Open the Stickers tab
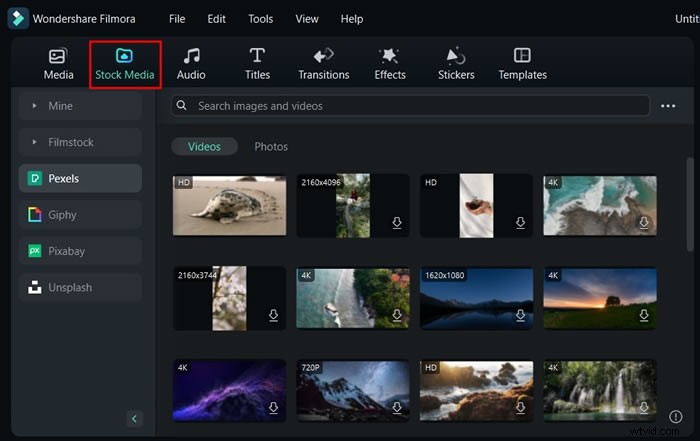 (x=456, y=64)
